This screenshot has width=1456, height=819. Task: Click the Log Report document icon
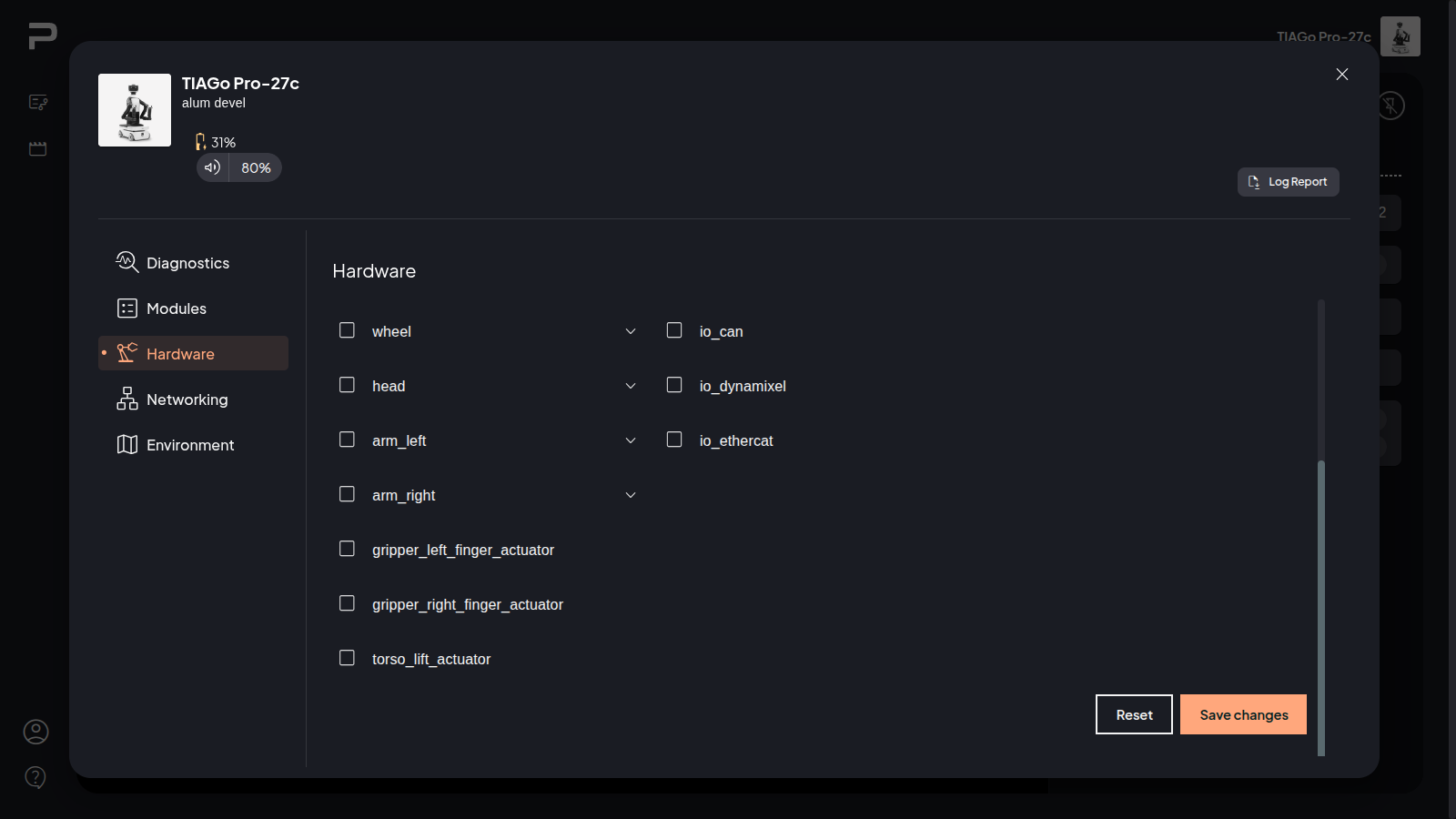tap(1254, 182)
